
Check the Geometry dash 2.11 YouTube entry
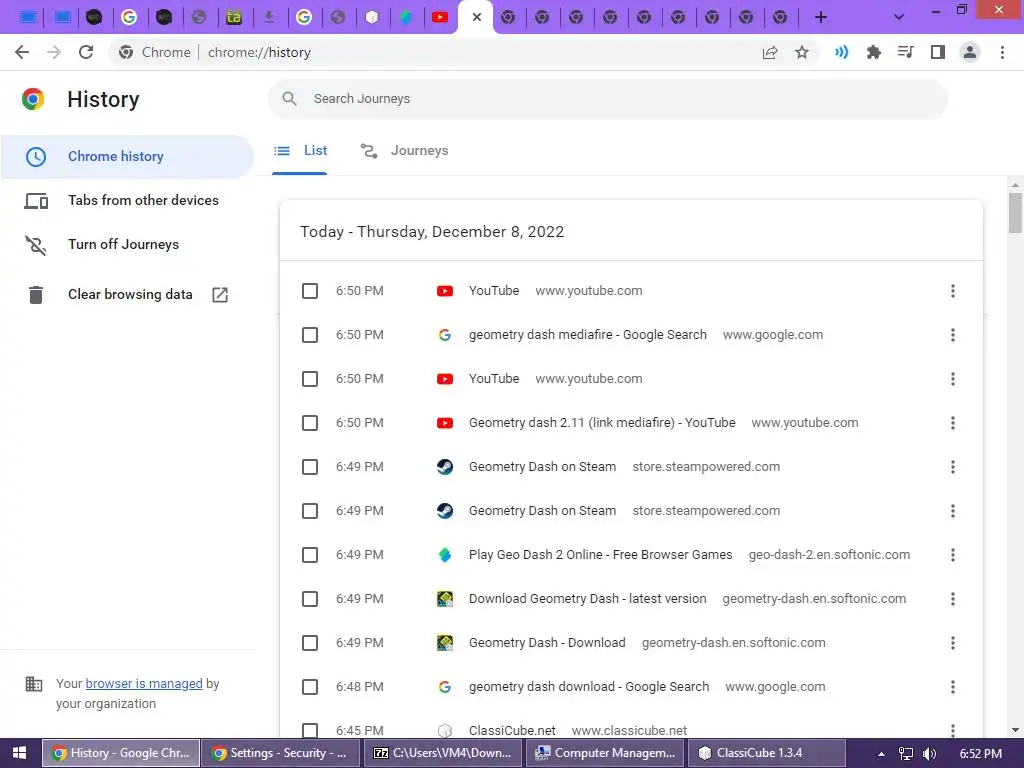(310, 423)
